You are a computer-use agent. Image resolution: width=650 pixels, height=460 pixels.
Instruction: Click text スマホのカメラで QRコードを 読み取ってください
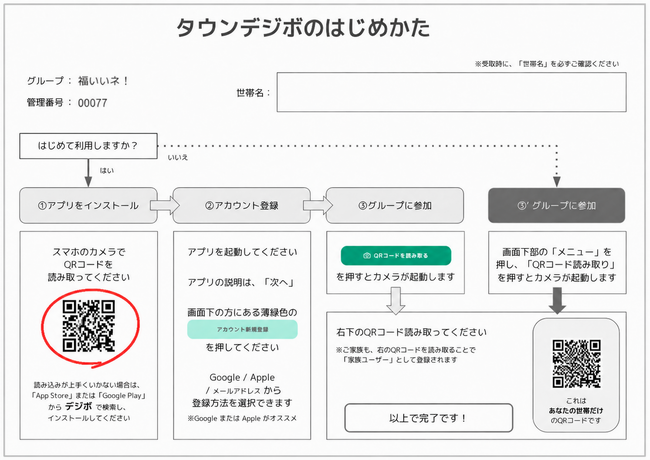coord(89,264)
